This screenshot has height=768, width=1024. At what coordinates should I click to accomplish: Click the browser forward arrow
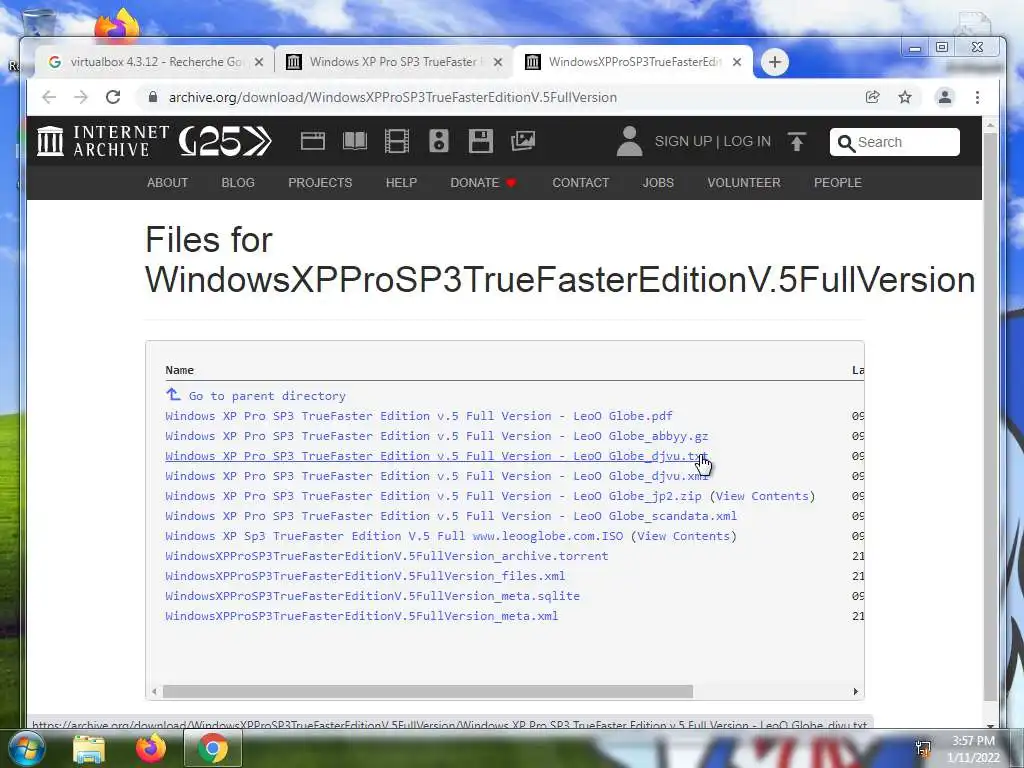point(81,97)
